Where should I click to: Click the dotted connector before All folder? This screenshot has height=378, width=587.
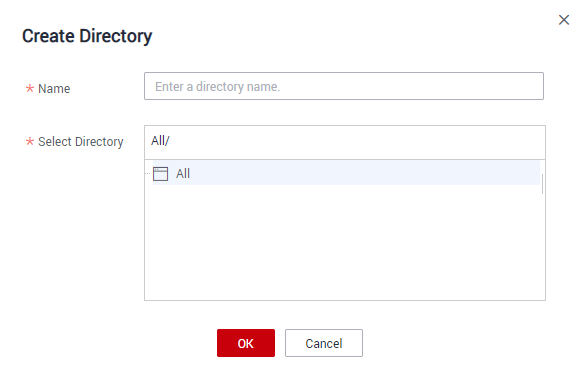tap(147, 173)
